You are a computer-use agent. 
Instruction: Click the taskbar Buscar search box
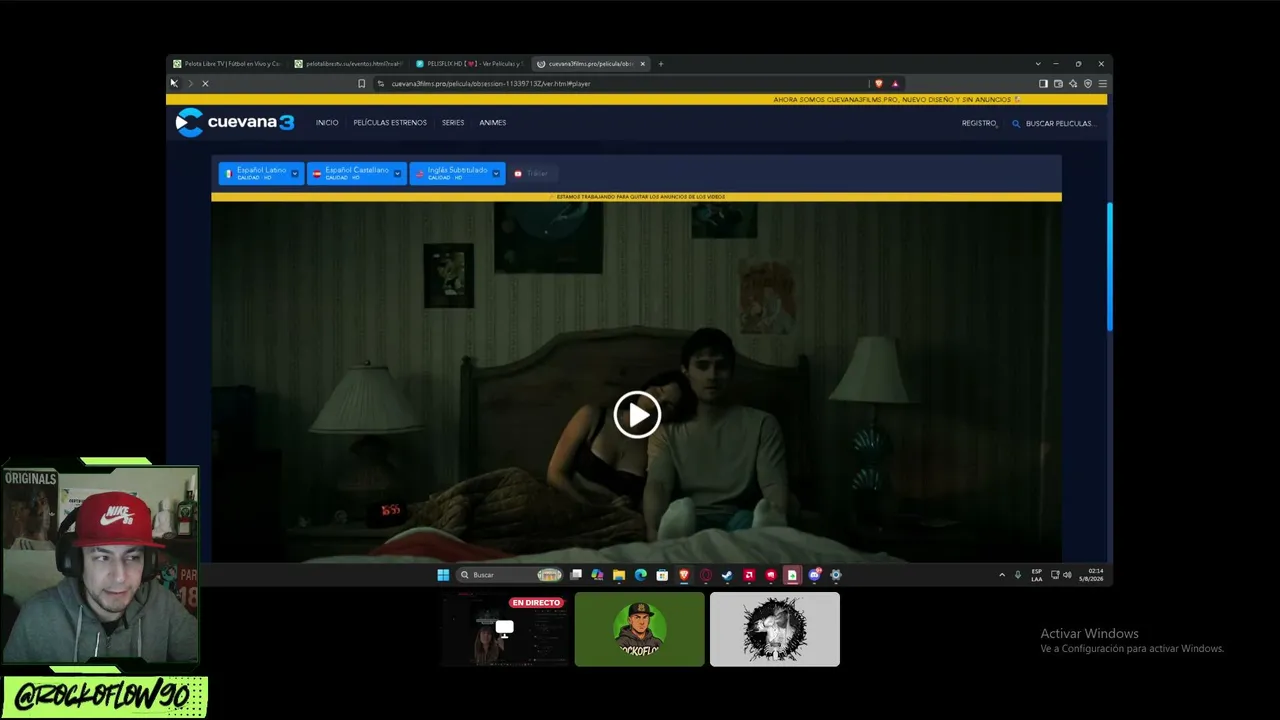(510, 575)
